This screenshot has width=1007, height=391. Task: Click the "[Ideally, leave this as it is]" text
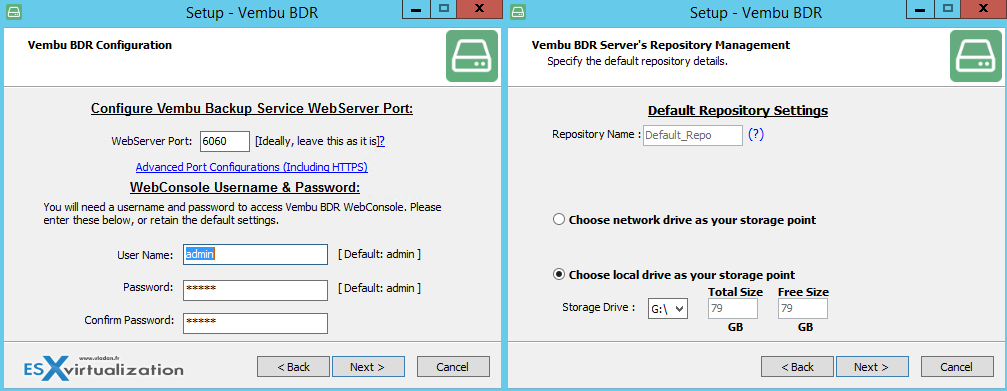tap(317, 141)
